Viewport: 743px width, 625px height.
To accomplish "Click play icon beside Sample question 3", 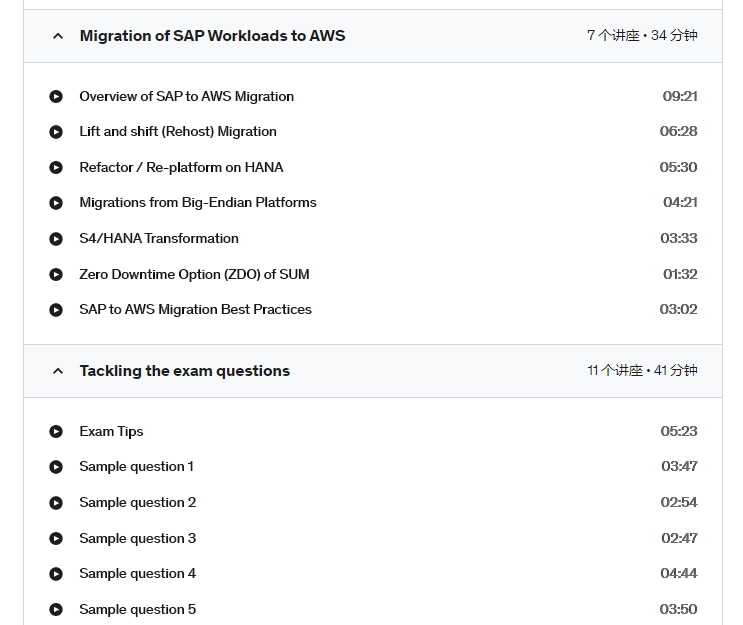I will 56,539.
